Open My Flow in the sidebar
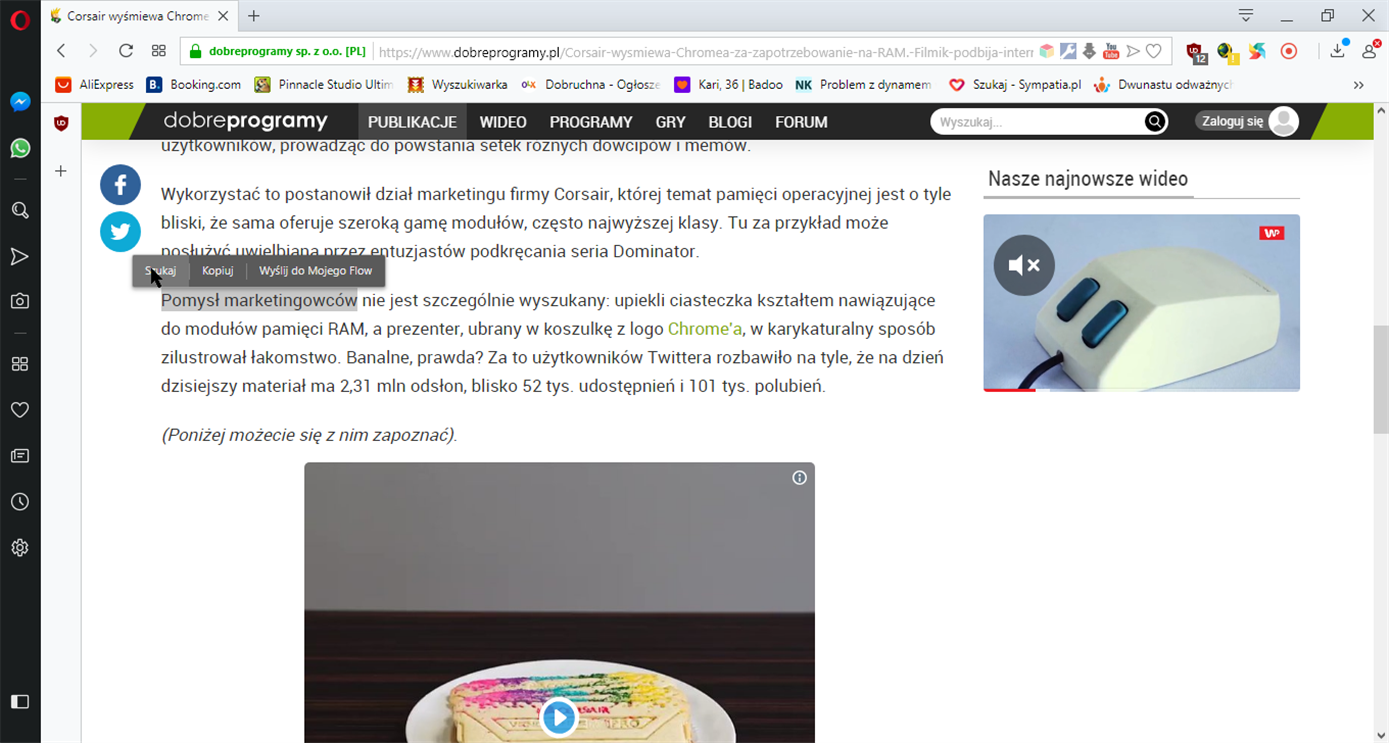This screenshot has height=743, width=1389. point(20,257)
